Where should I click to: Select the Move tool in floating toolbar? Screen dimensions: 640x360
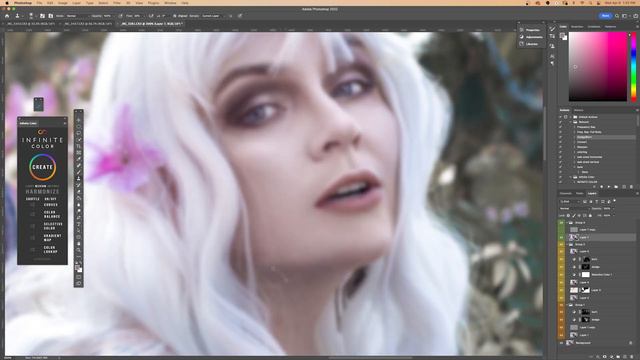tap(79, 120)
